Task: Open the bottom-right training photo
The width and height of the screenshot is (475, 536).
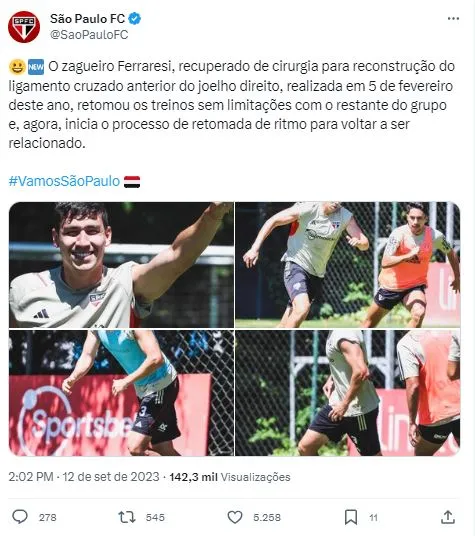Action: (x=348, y=393)
